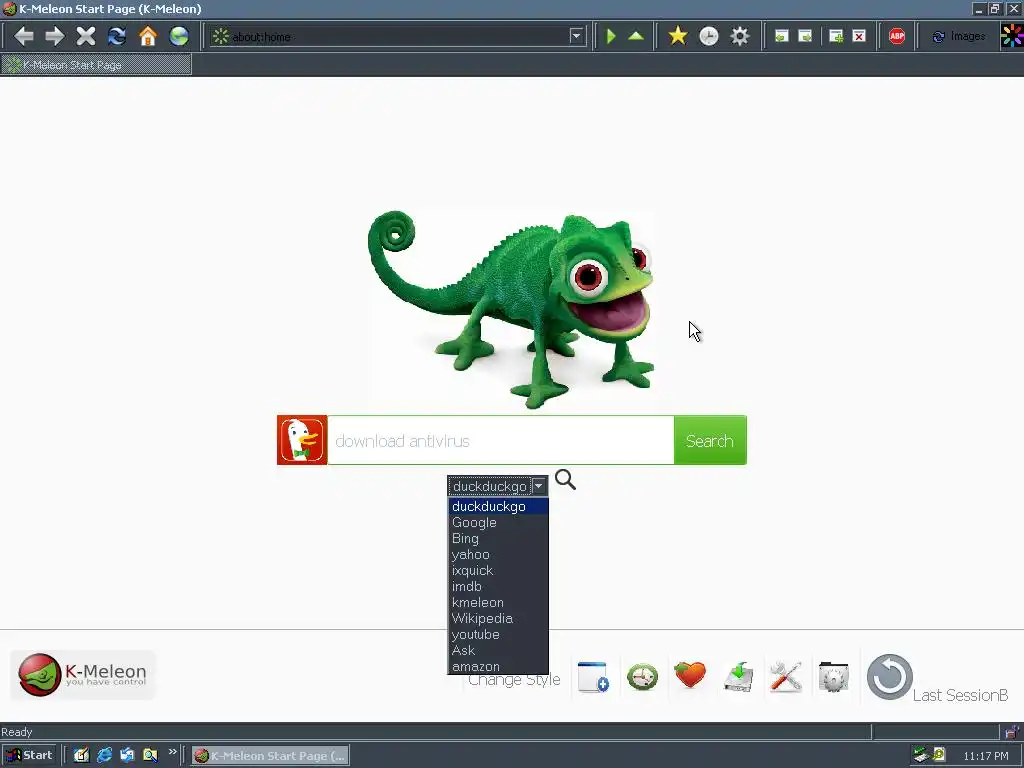The height and width of the screenshot is (768, 1024).
Task: Open history with the toolbar clock icon
Action: click(709, 36)
